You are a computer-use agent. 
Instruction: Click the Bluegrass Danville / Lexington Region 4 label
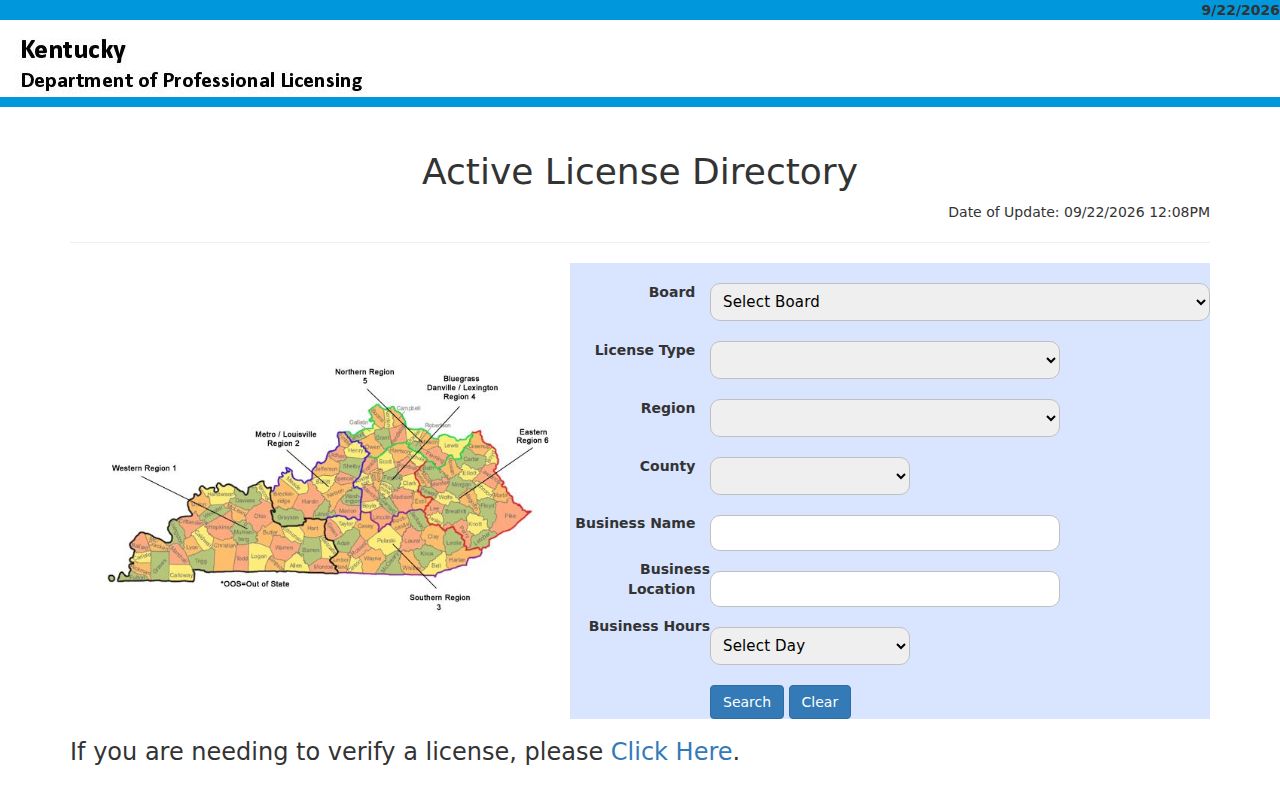[461, 388]
